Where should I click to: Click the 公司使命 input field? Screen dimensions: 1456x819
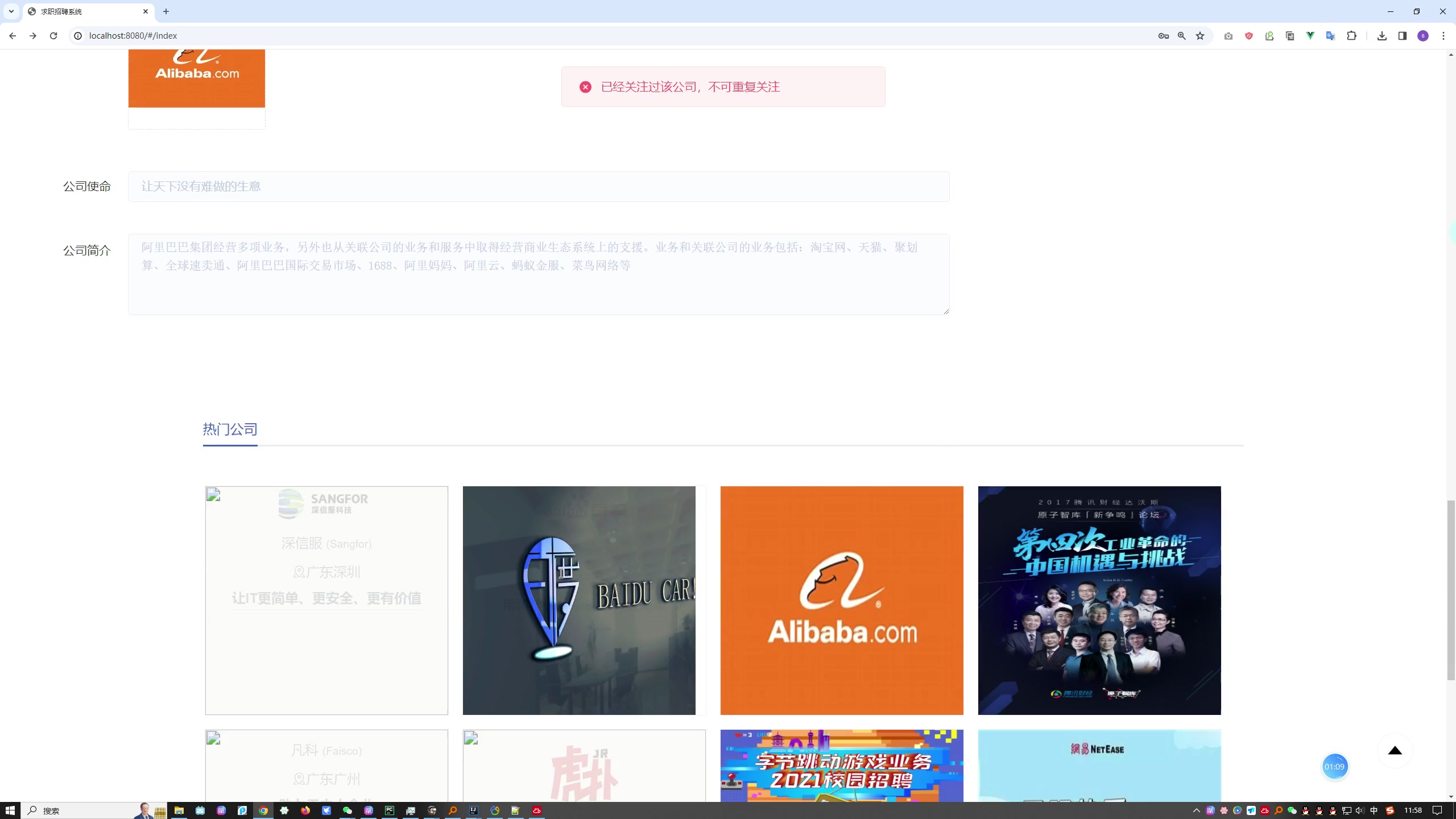tap(539, 187)
